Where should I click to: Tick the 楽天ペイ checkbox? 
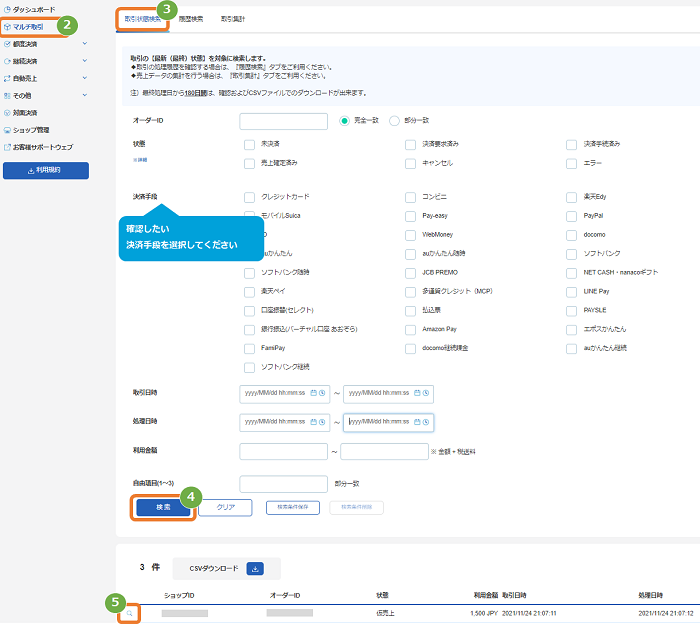250,292
